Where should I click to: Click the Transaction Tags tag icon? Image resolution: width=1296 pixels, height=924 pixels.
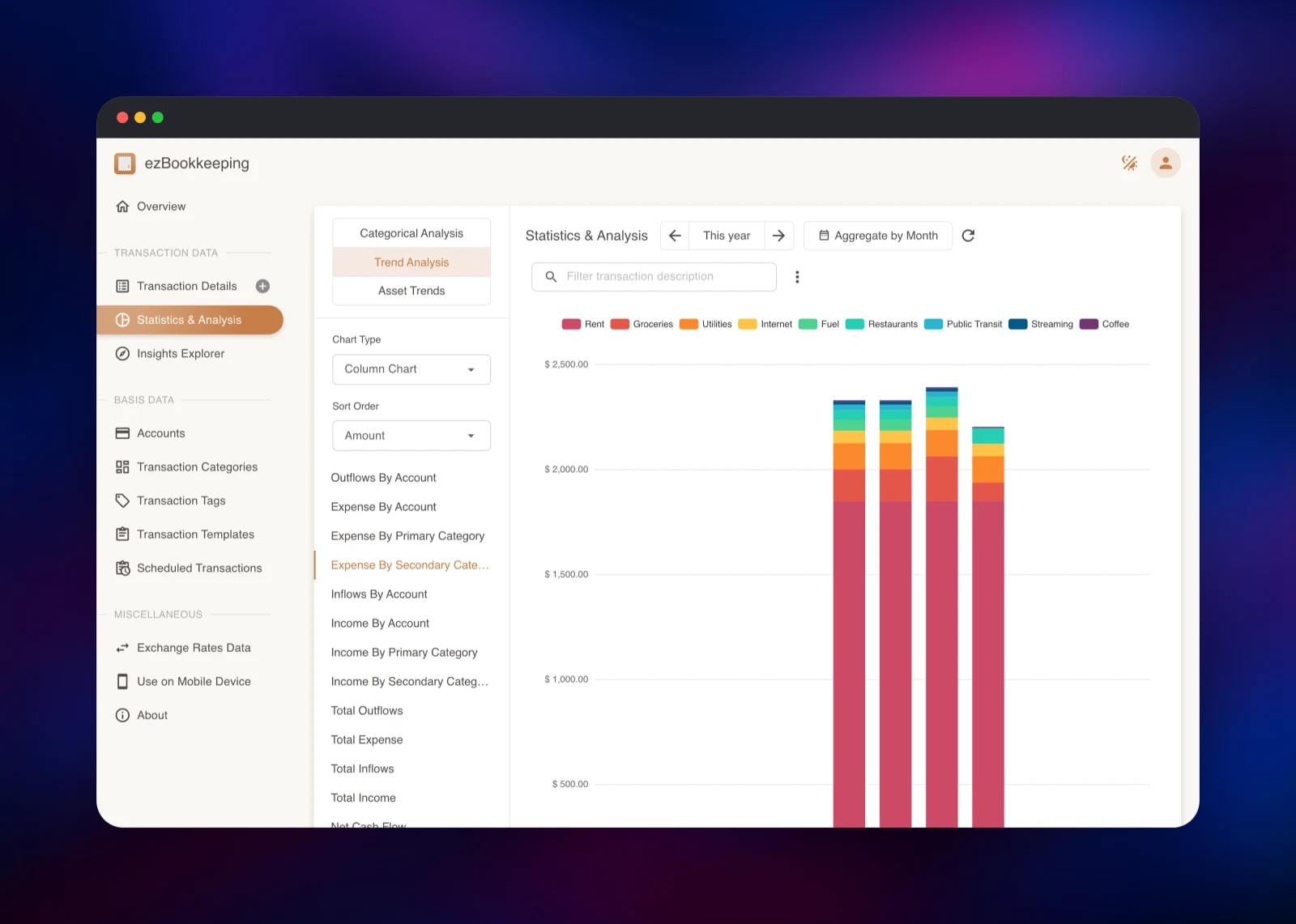[122, 501]
